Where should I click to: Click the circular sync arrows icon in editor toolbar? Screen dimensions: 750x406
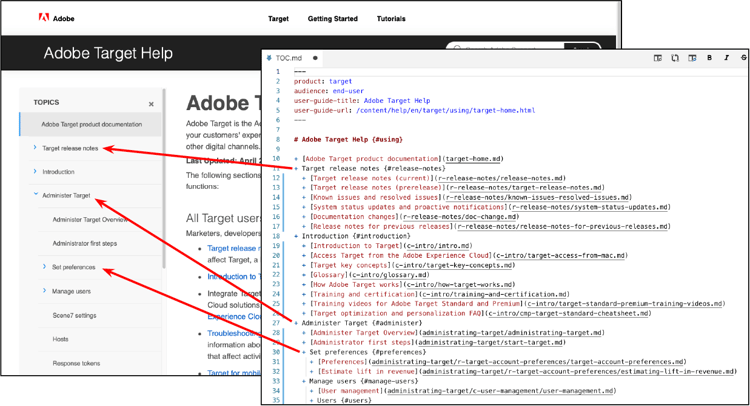(675, 58)
